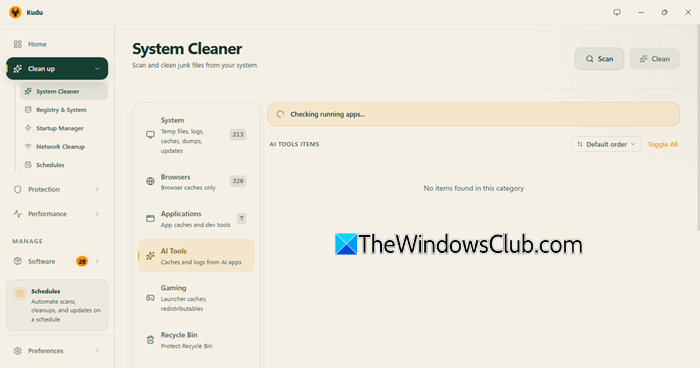Select the AI Tools category

(196, 256)
